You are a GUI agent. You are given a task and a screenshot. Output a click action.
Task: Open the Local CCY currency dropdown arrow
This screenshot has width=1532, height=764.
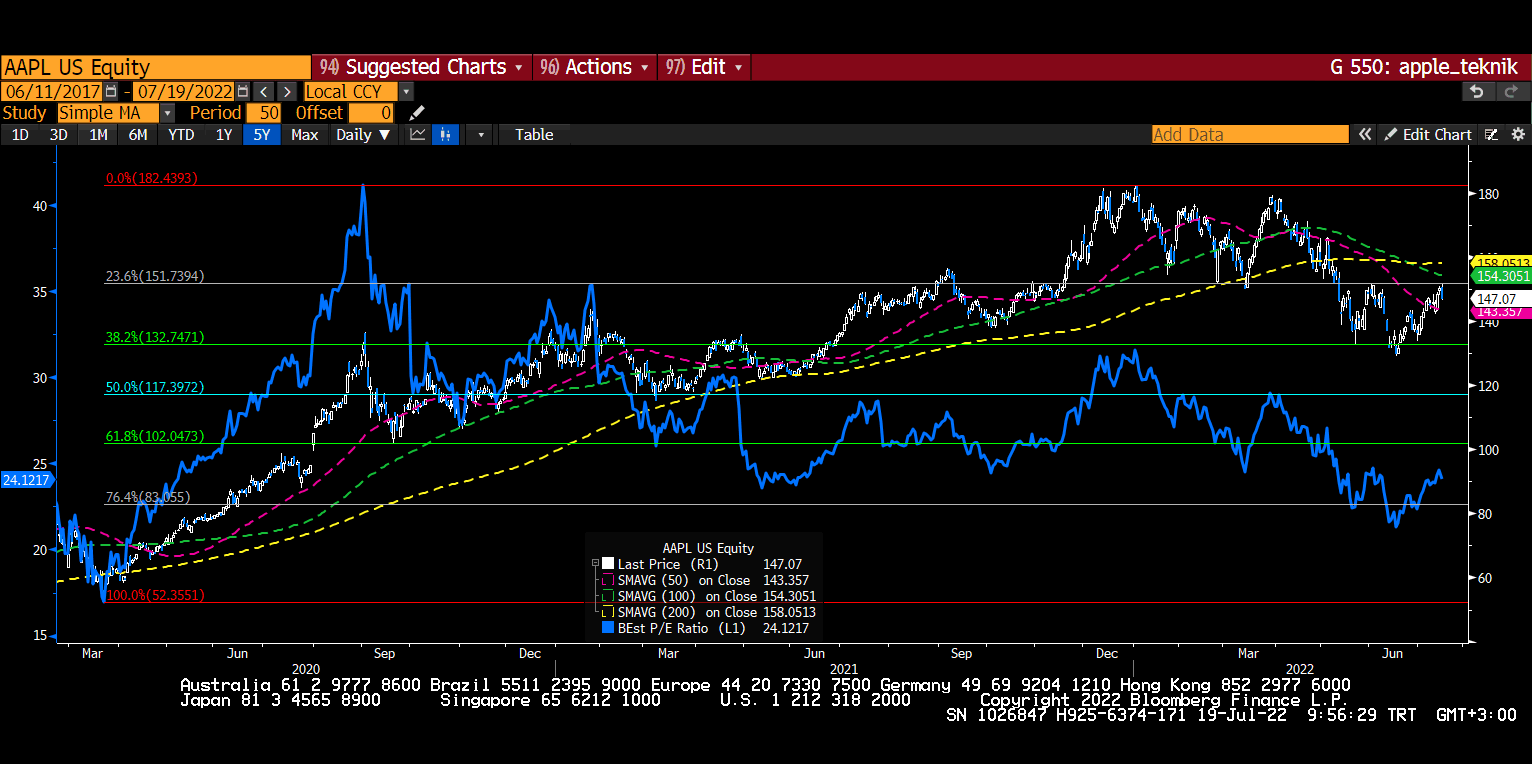click(406, 91)
